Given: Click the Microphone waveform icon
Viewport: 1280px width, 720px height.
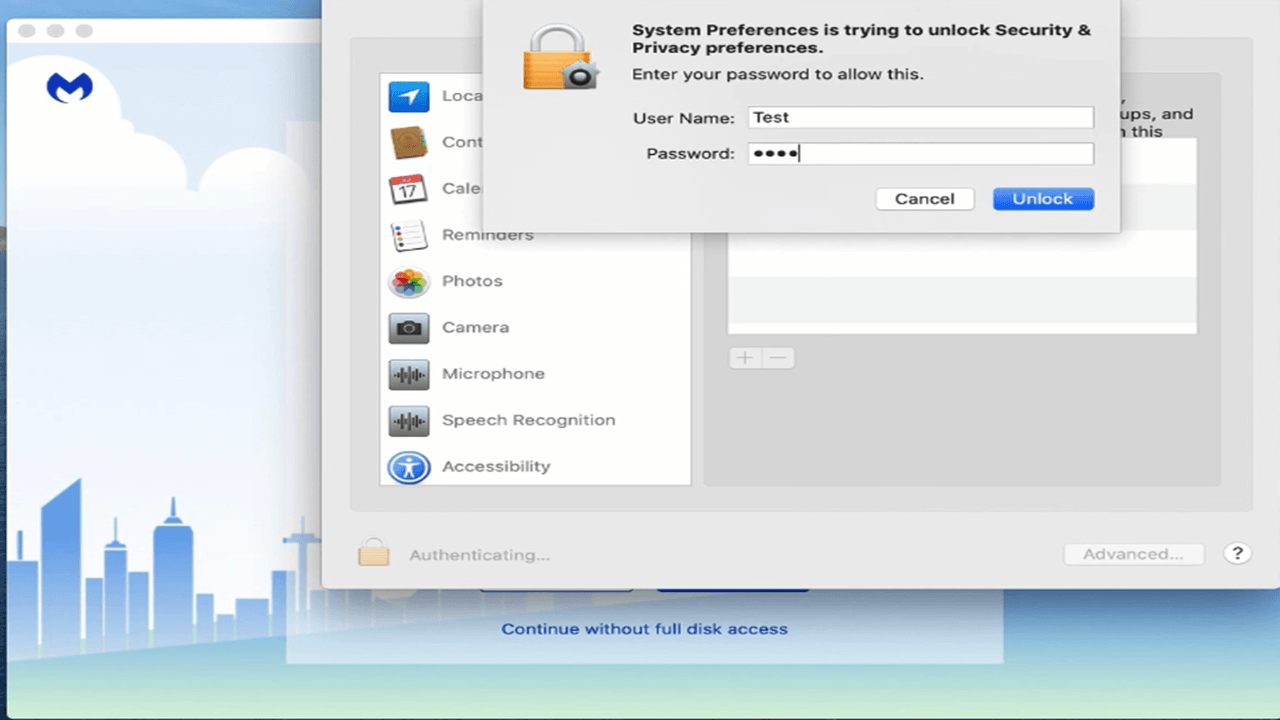Looking at the screenshot, I should pyautogui.click(x=409, y=374).
